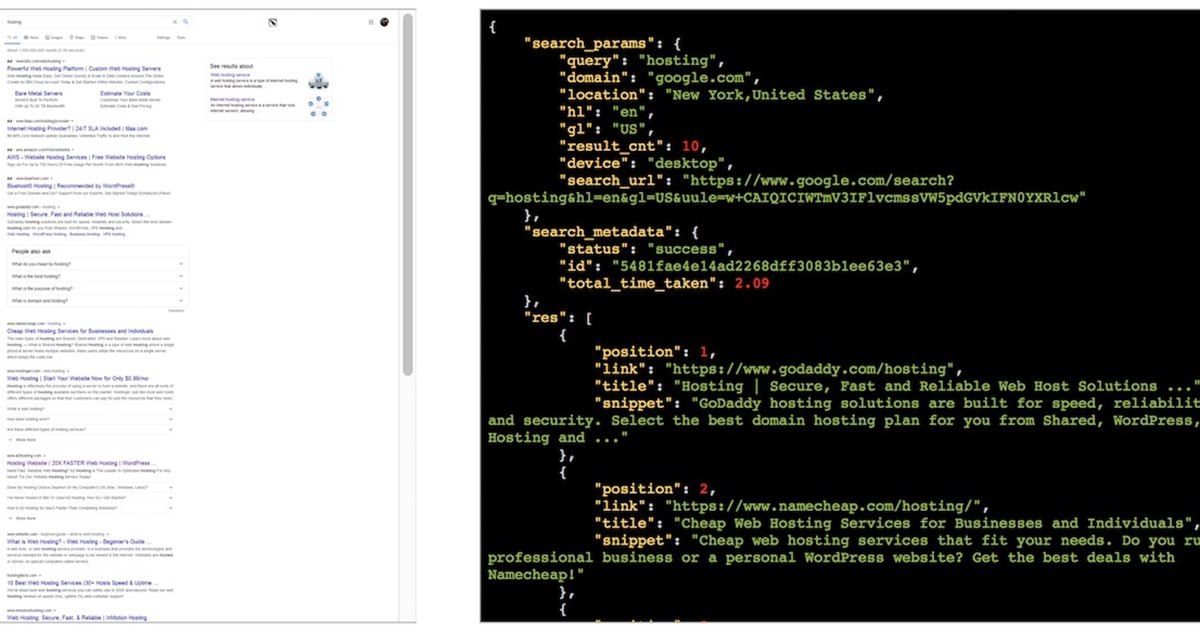Image resolution: width=1200 pixels, height=628 pixels.
Task: Expand 'What is domain and hosting?' question
Action: (98, 300)
